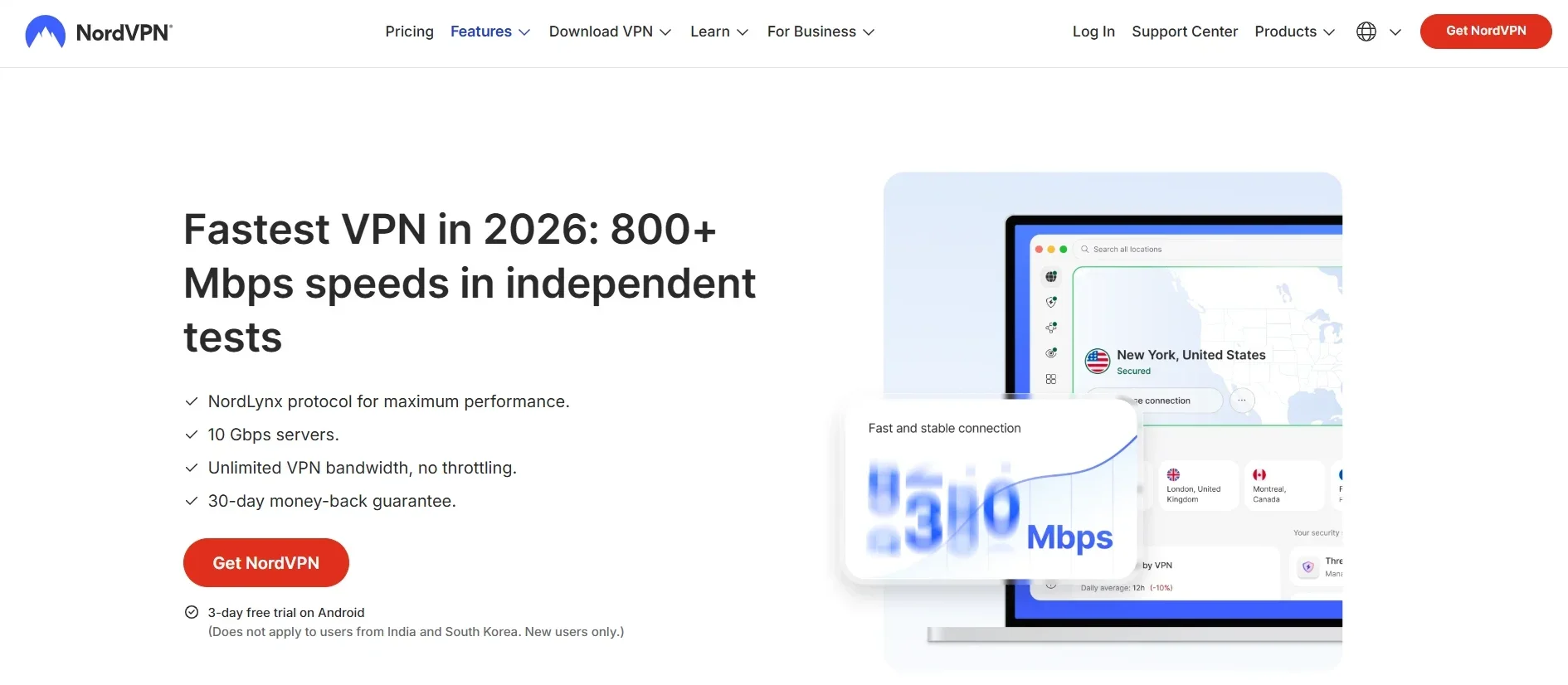Viewport: 1568px width, 685px height.
Task: Select four-squares grid icon in mockup sidebar
Action: [1051, 379]
